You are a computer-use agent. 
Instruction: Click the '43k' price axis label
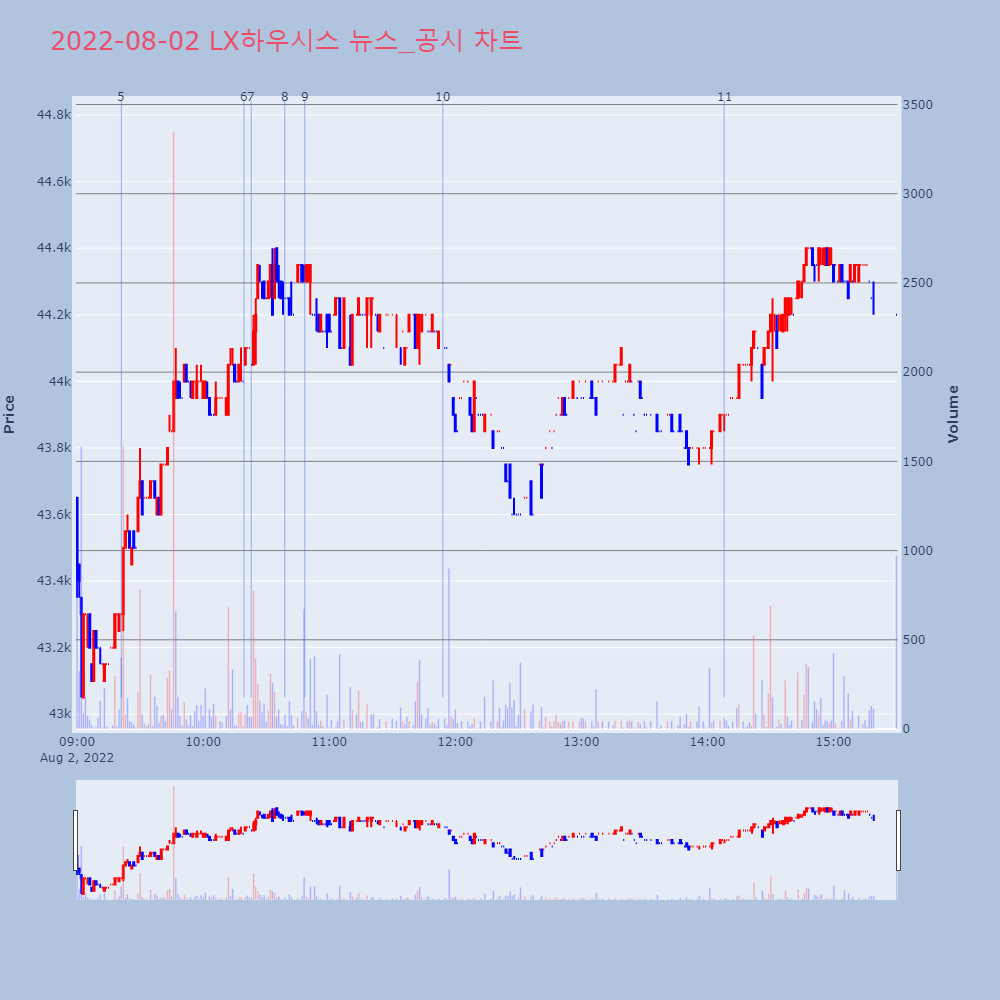[60, 714]
